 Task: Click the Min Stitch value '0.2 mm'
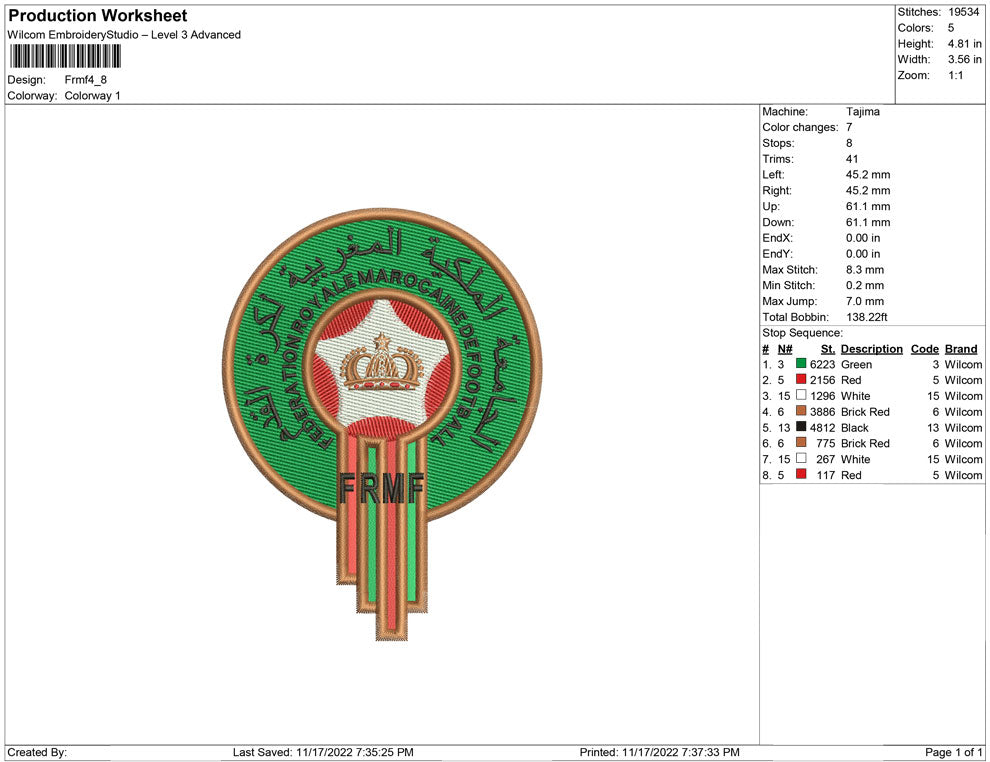click(865, 285)
